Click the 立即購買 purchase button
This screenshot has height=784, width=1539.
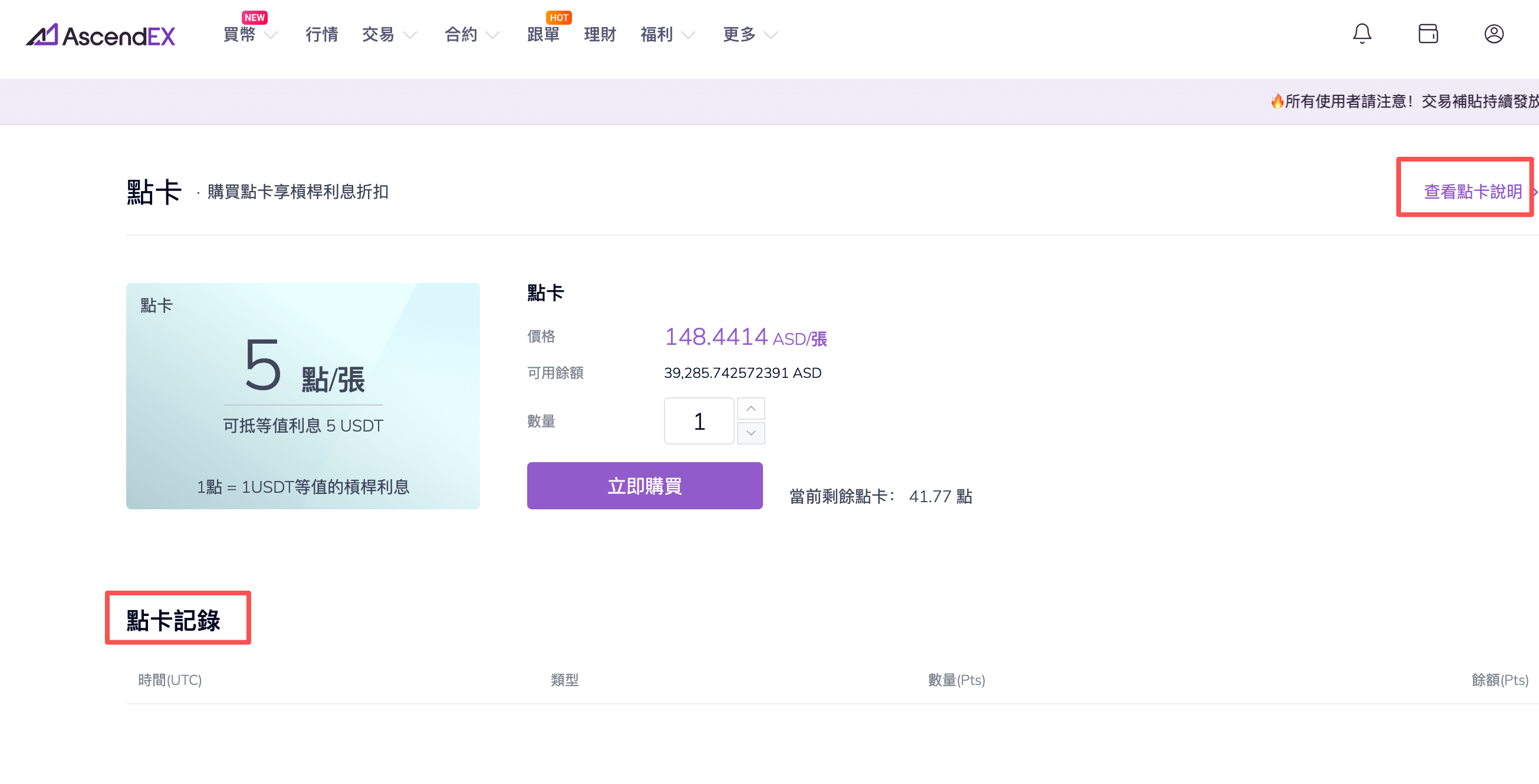pos(644,486)
